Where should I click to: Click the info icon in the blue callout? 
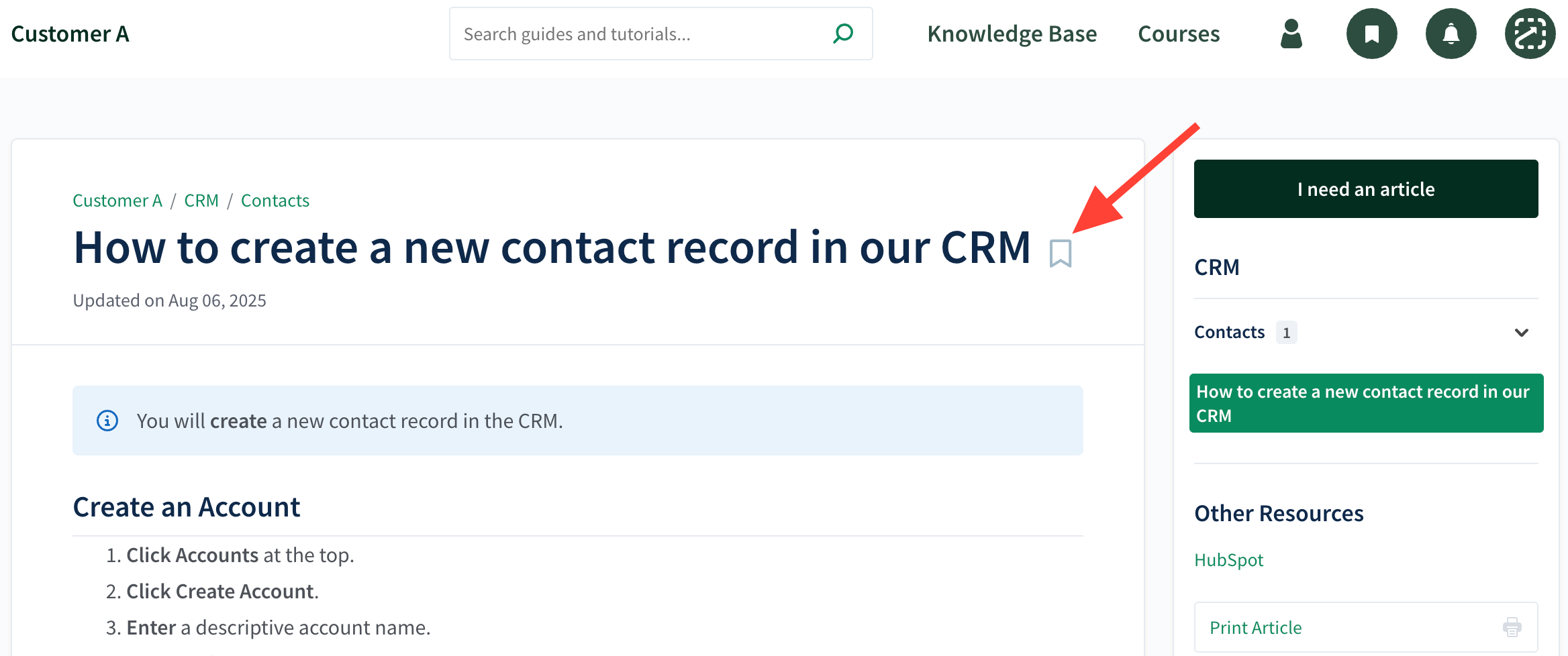(107, 421)
